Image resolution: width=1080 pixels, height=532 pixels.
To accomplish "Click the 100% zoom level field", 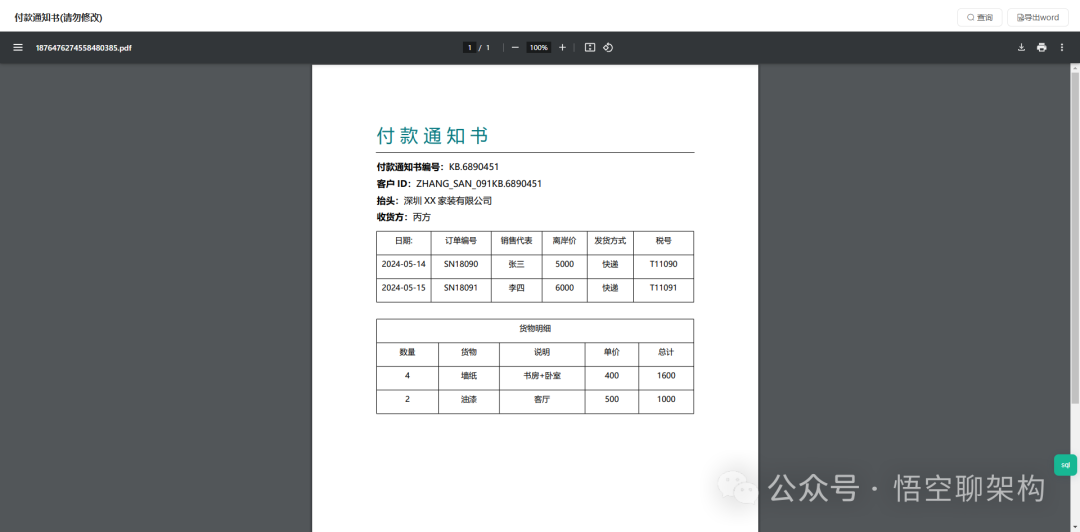I will [539, 48].
